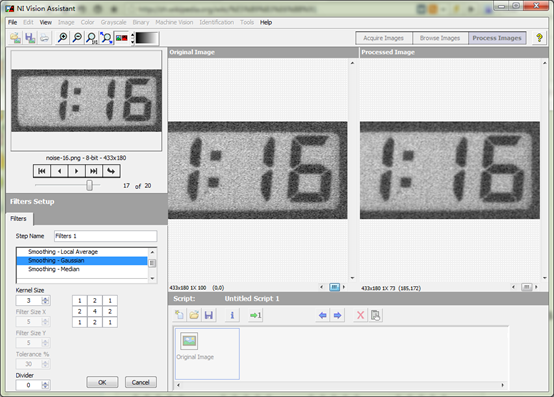Image resolution: width=554 pixels, height=397 pixels.
Task: Adjust the Divider value spinner
Action: point(45,385)
